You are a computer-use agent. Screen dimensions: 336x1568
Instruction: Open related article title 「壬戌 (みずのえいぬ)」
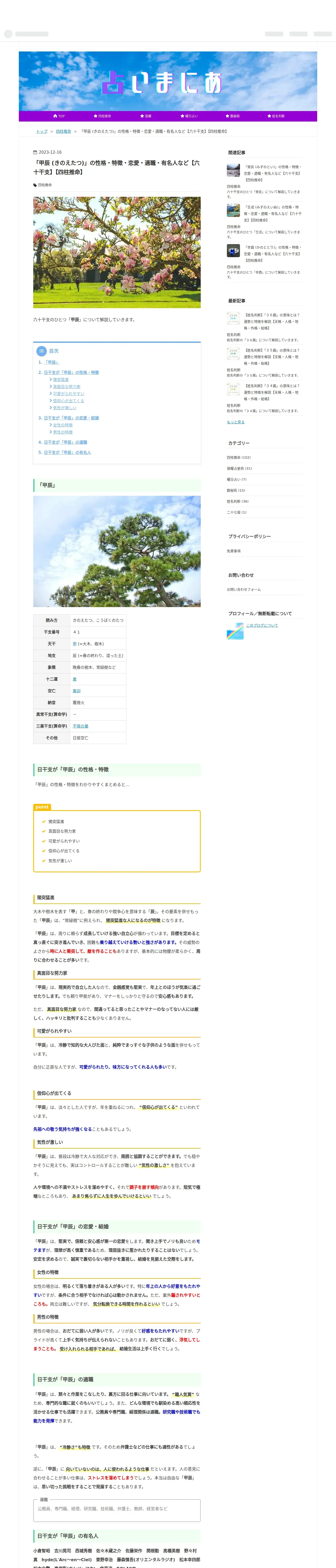click(x=273, y=214)
